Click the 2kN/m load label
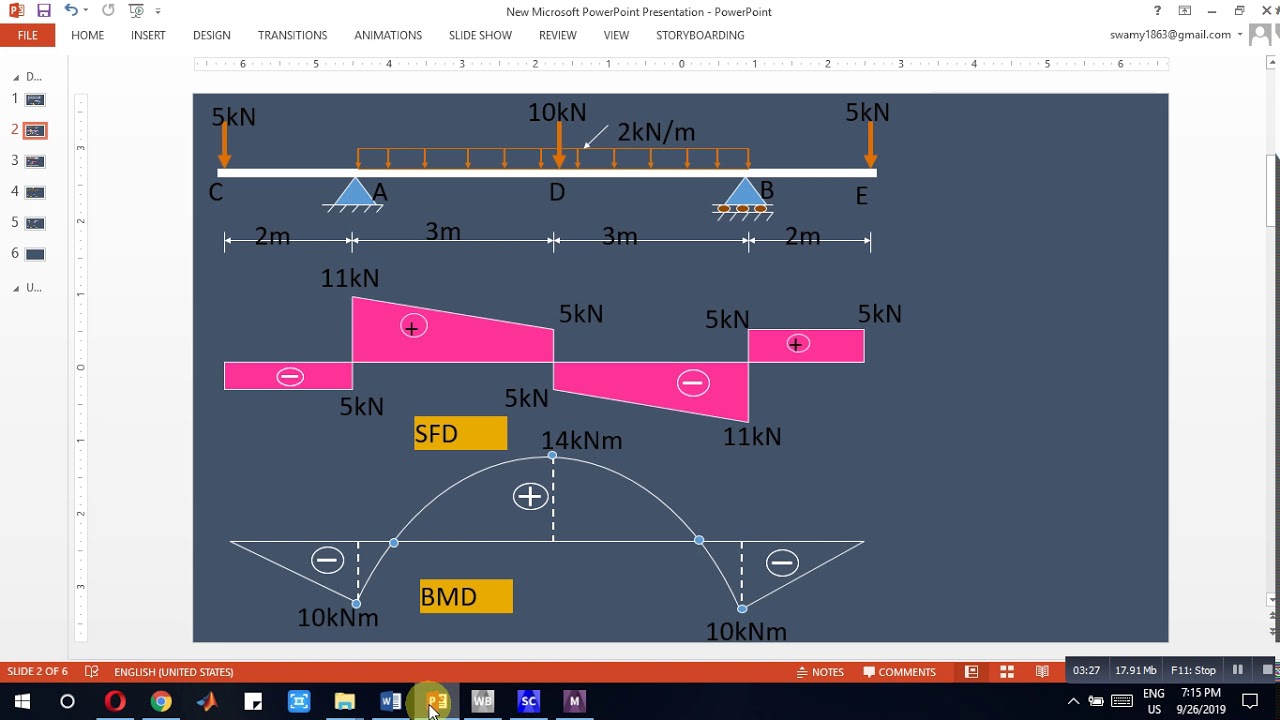The image size is (1280, 720). point(656,132)
